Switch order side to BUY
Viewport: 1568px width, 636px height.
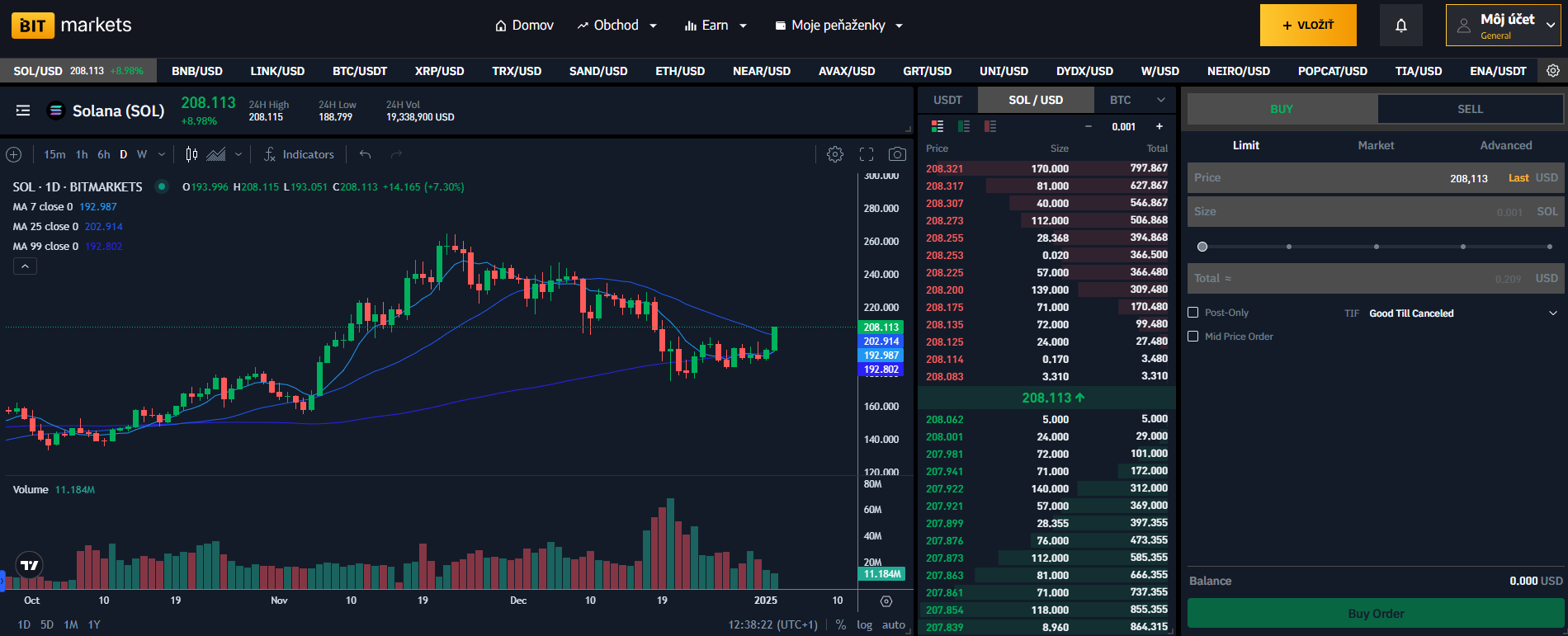pos(1282,109)
